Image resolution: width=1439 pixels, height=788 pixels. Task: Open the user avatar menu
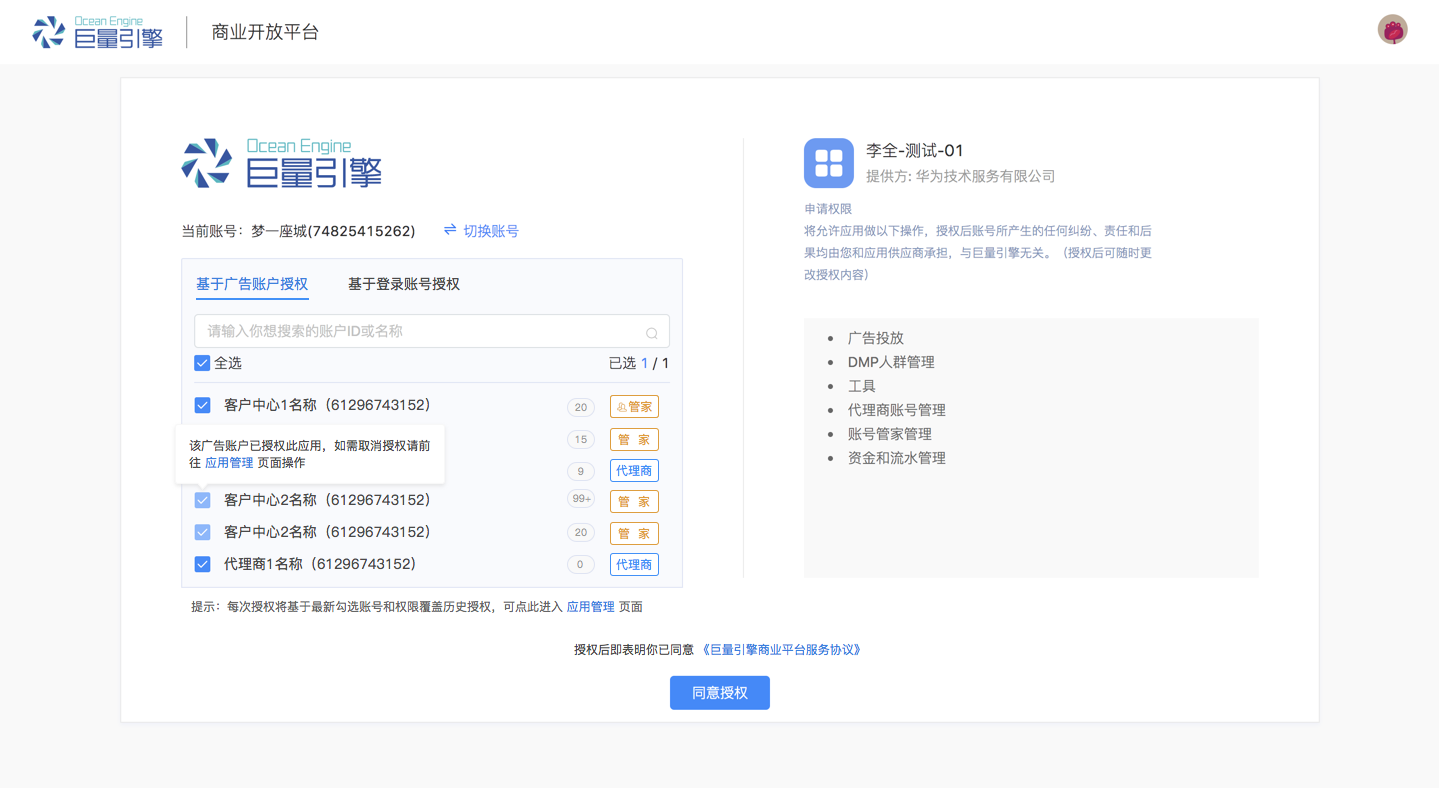[x=1392, y=30]
